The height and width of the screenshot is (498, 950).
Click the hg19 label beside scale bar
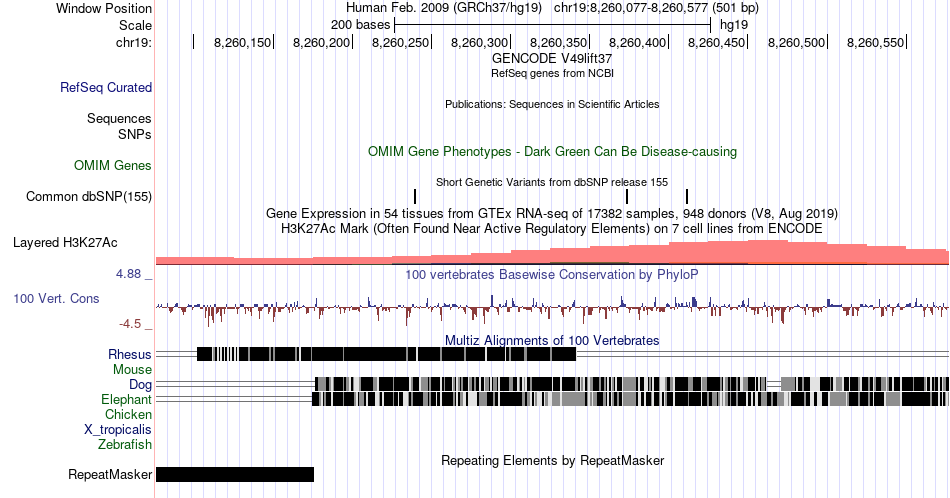click(x=734, y=25)
